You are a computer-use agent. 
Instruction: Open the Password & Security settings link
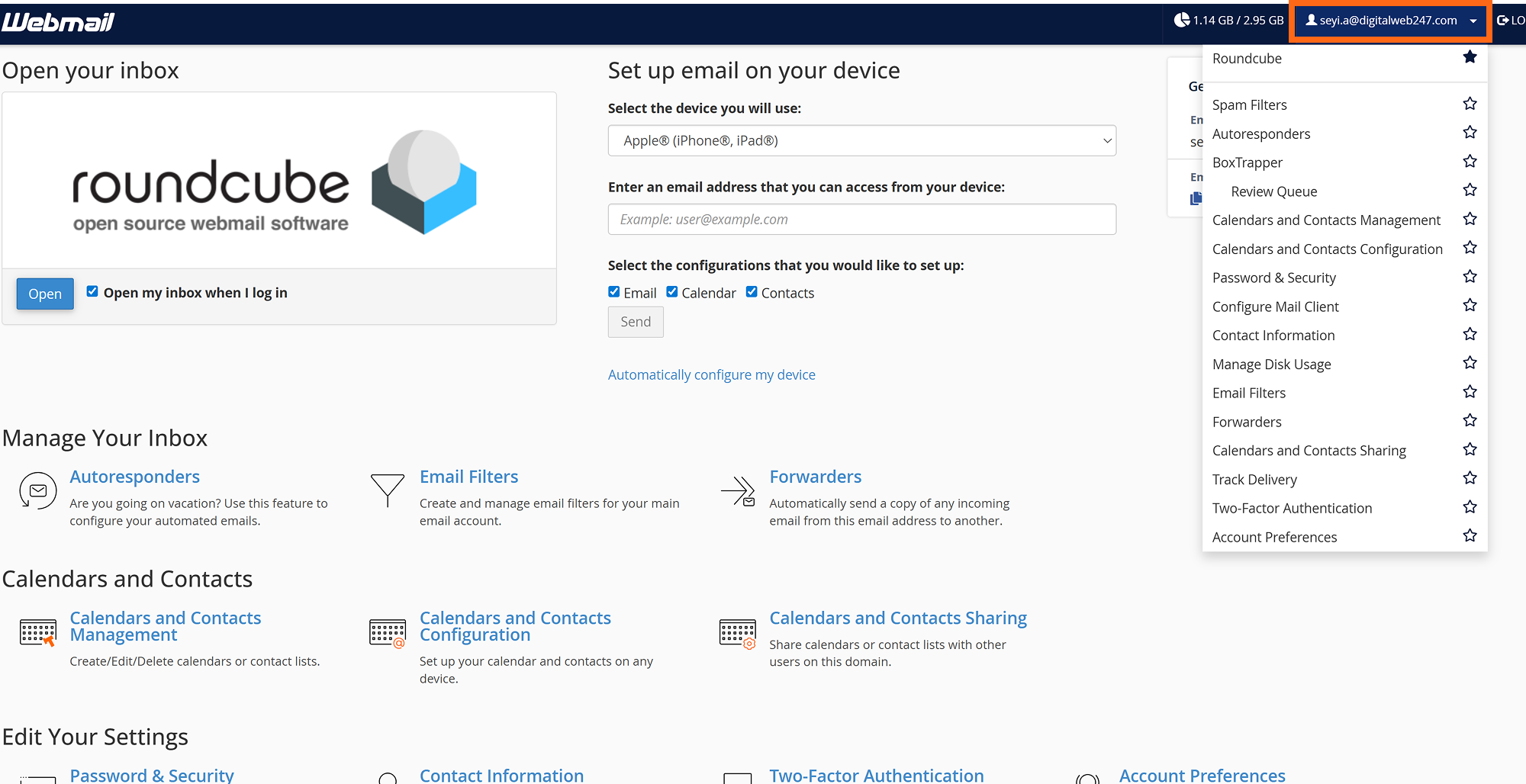[x=151, y=775]
